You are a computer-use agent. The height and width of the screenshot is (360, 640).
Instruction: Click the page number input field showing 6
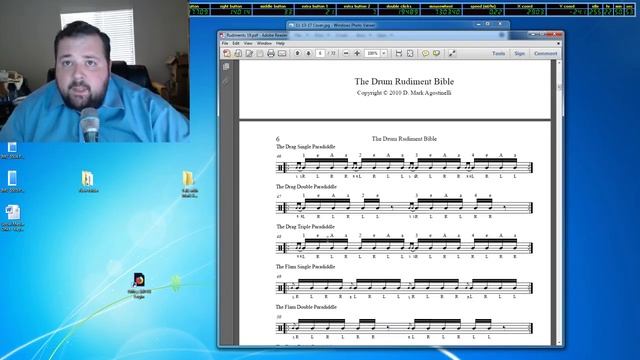point(320,53)
